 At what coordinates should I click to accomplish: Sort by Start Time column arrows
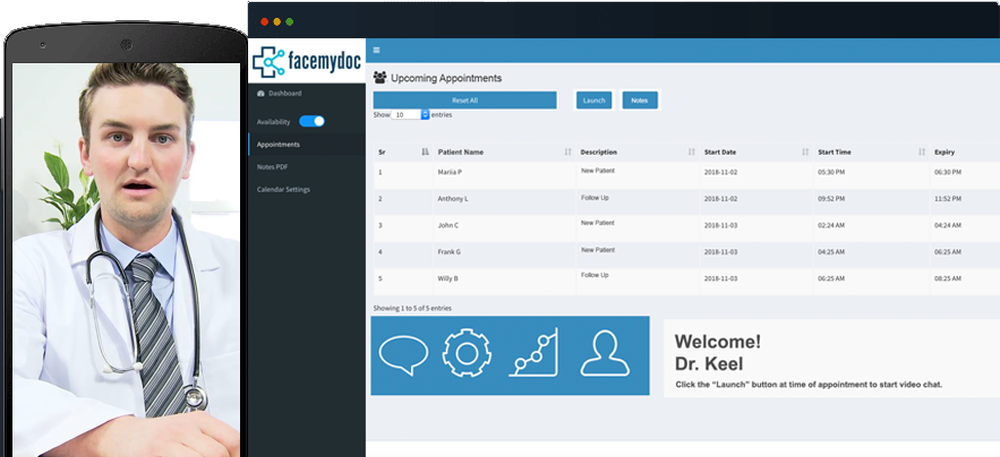click(x=922, y=152)
